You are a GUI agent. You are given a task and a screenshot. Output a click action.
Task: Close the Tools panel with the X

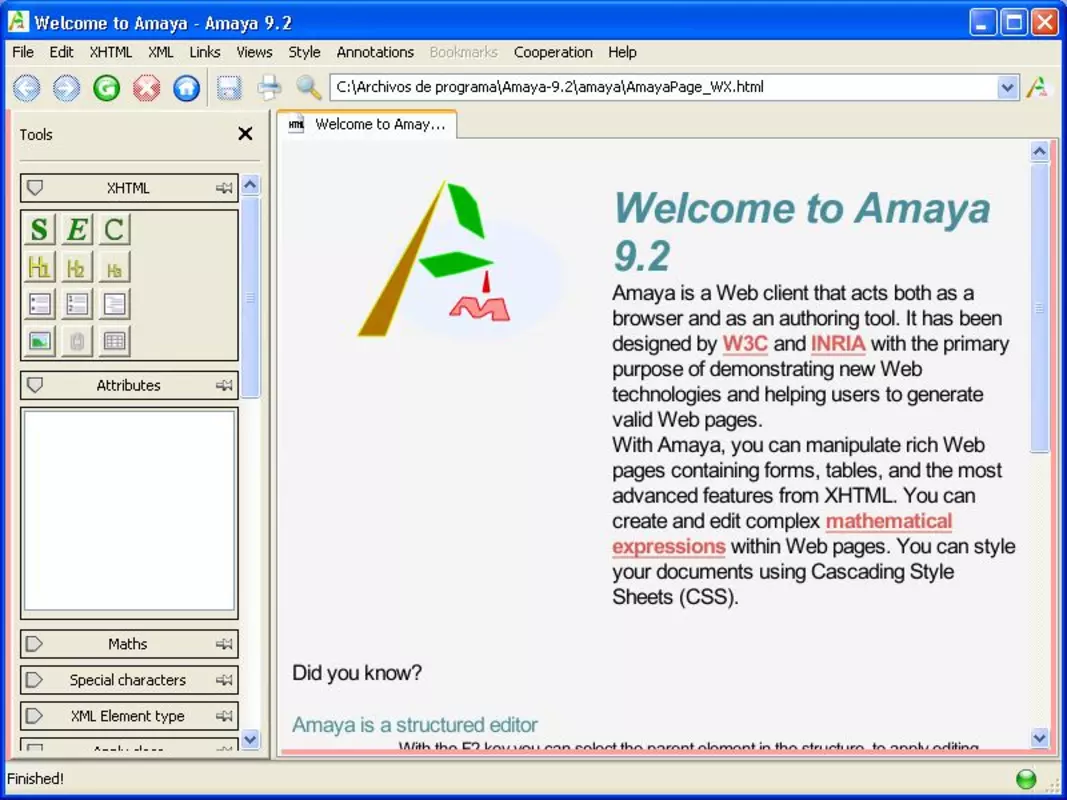246,134
